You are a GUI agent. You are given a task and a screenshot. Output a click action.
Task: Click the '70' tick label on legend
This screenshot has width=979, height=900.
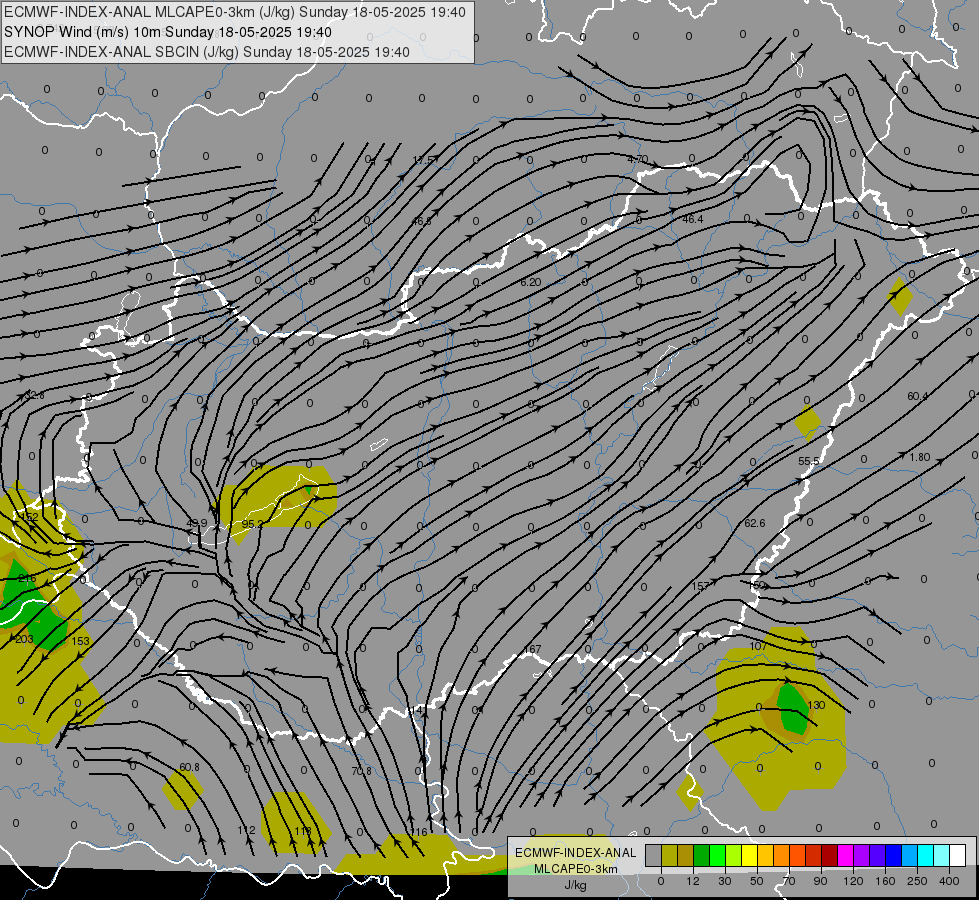pos(789,881)
